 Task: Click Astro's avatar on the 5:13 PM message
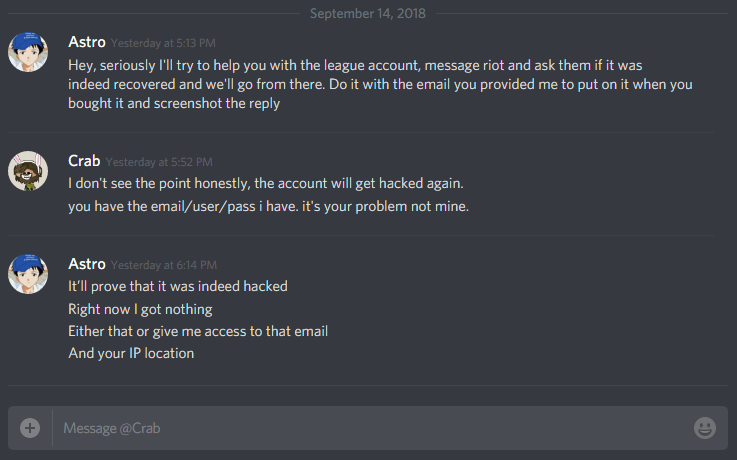point(28,52)
